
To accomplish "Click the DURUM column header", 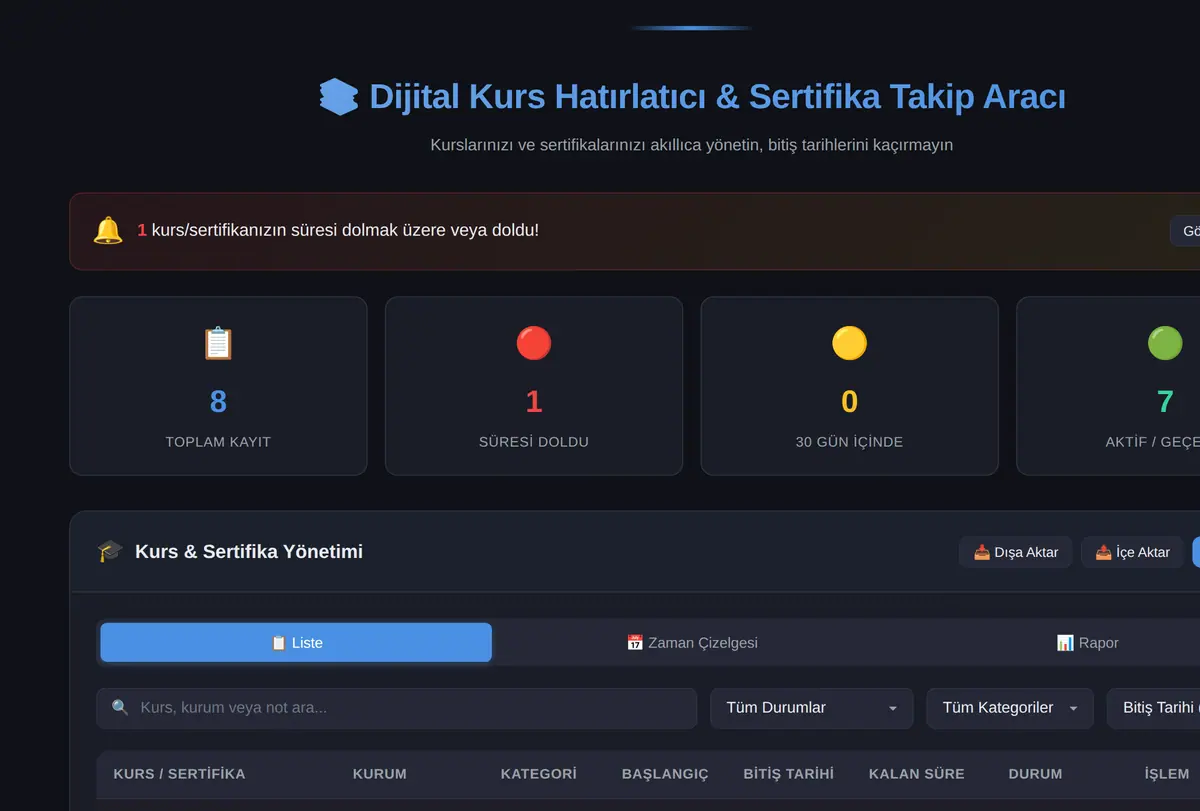I will [1035, 774].
